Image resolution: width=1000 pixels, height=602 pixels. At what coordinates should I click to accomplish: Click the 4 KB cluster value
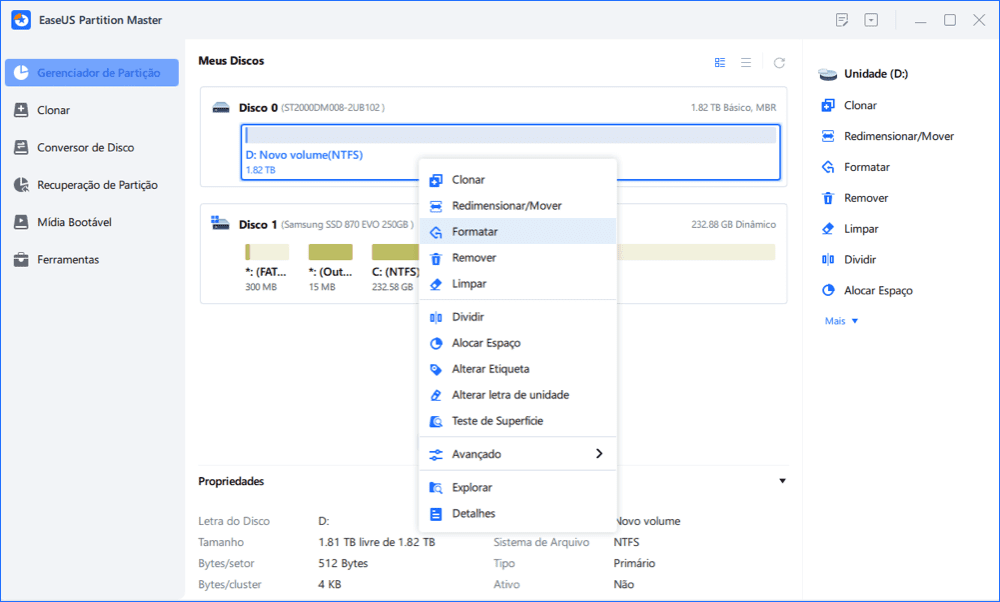coord(330,584)
